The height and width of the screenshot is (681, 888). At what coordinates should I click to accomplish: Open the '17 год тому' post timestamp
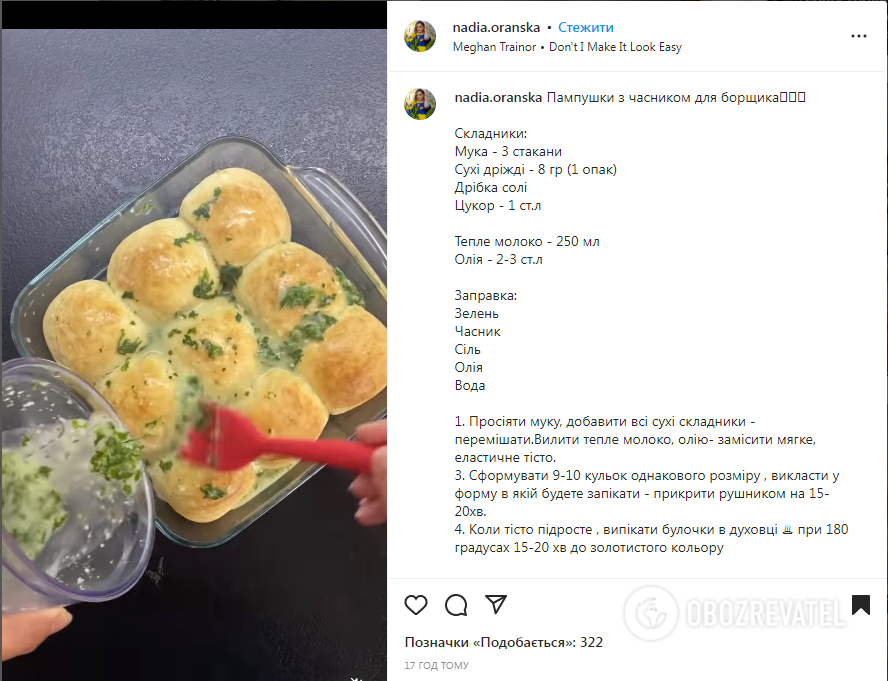point(437,665)
